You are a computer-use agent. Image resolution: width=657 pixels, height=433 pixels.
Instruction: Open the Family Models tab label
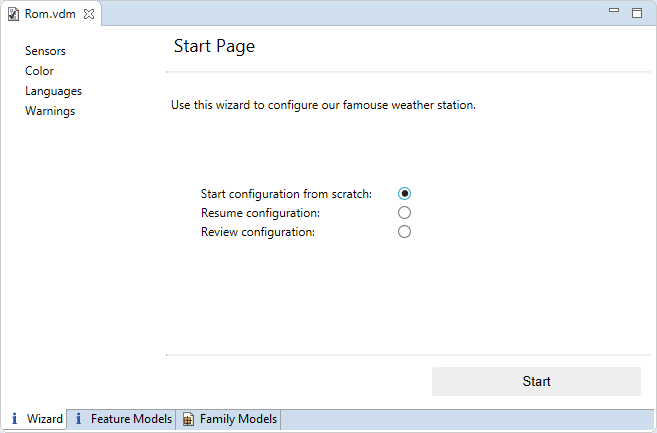pos(238,419)
